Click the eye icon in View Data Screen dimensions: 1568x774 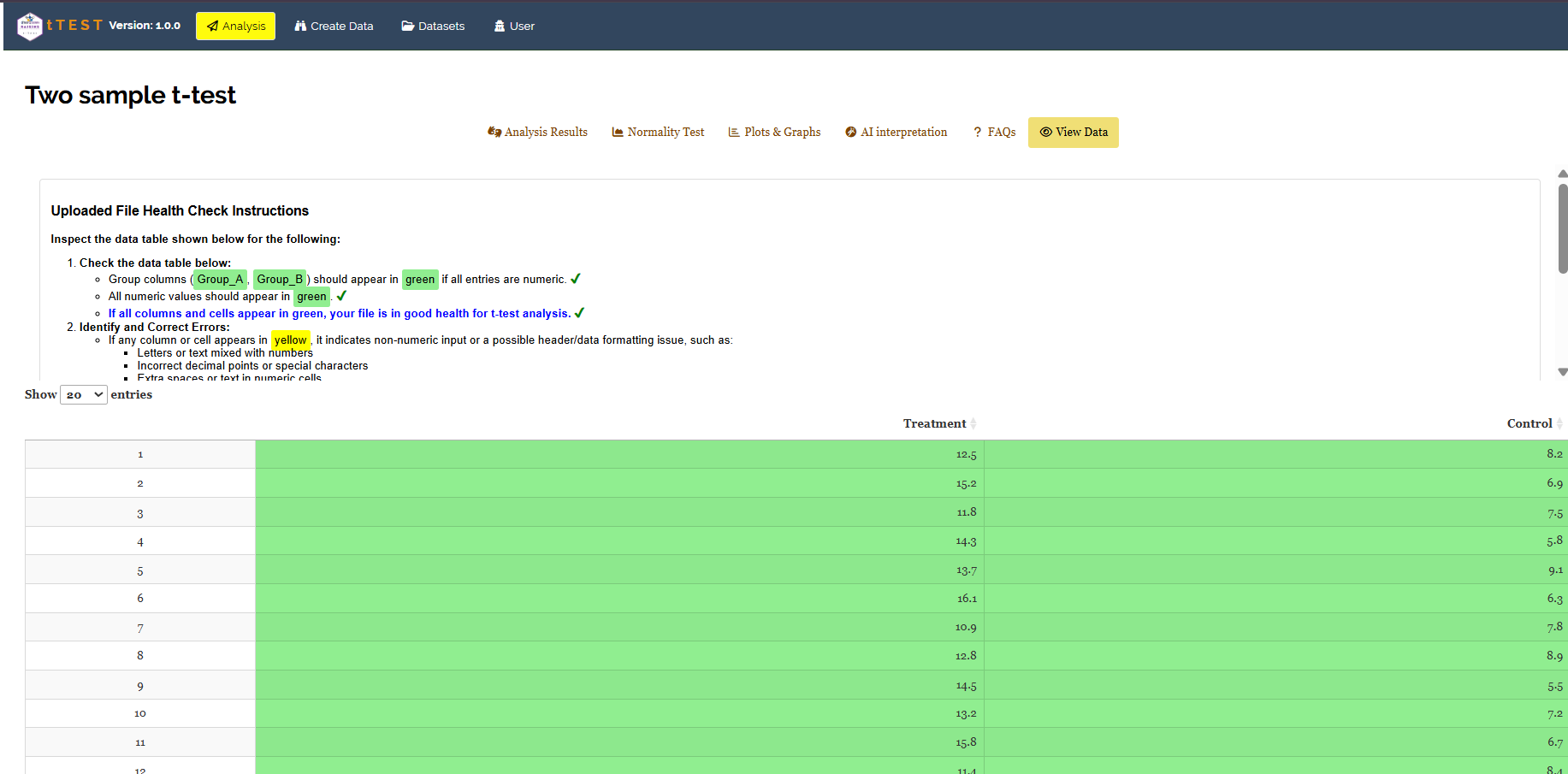1045,132
